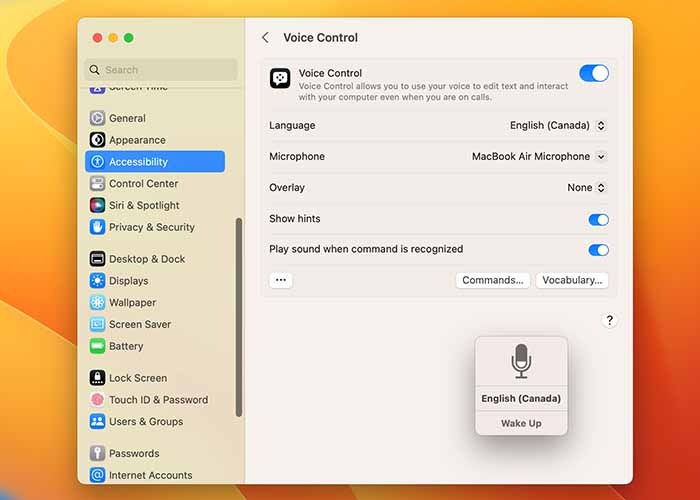Viewport: 700px width, 500px height.
Task: Open the ellipsis more options menu
Action: tap(281, 280)
